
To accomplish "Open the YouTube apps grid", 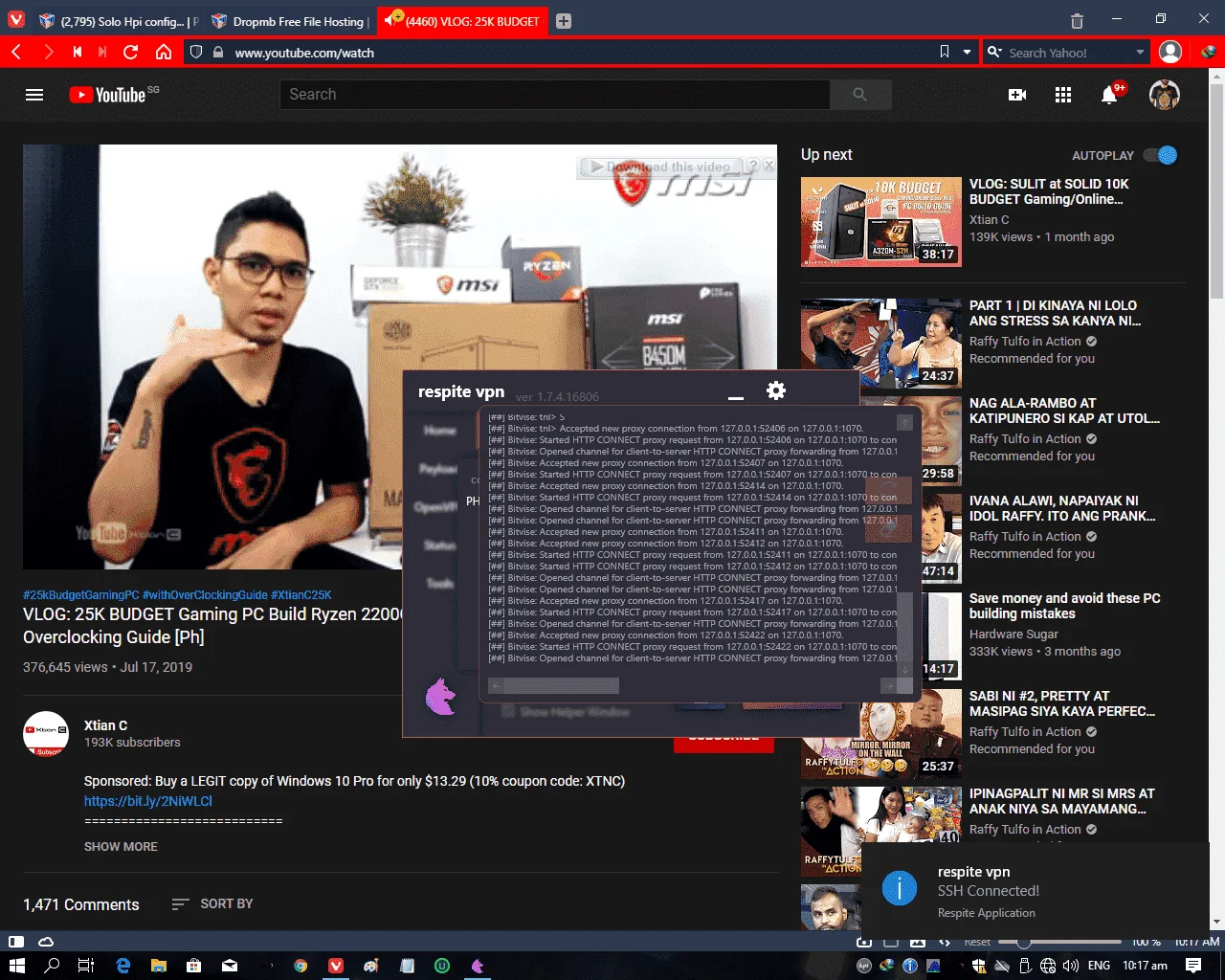I will point(1063,95).
